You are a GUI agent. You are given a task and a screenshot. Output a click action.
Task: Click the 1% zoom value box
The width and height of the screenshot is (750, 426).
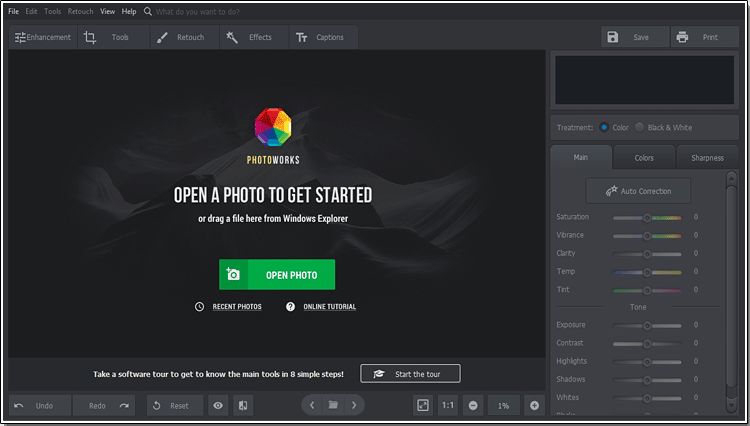coord(504,405)
